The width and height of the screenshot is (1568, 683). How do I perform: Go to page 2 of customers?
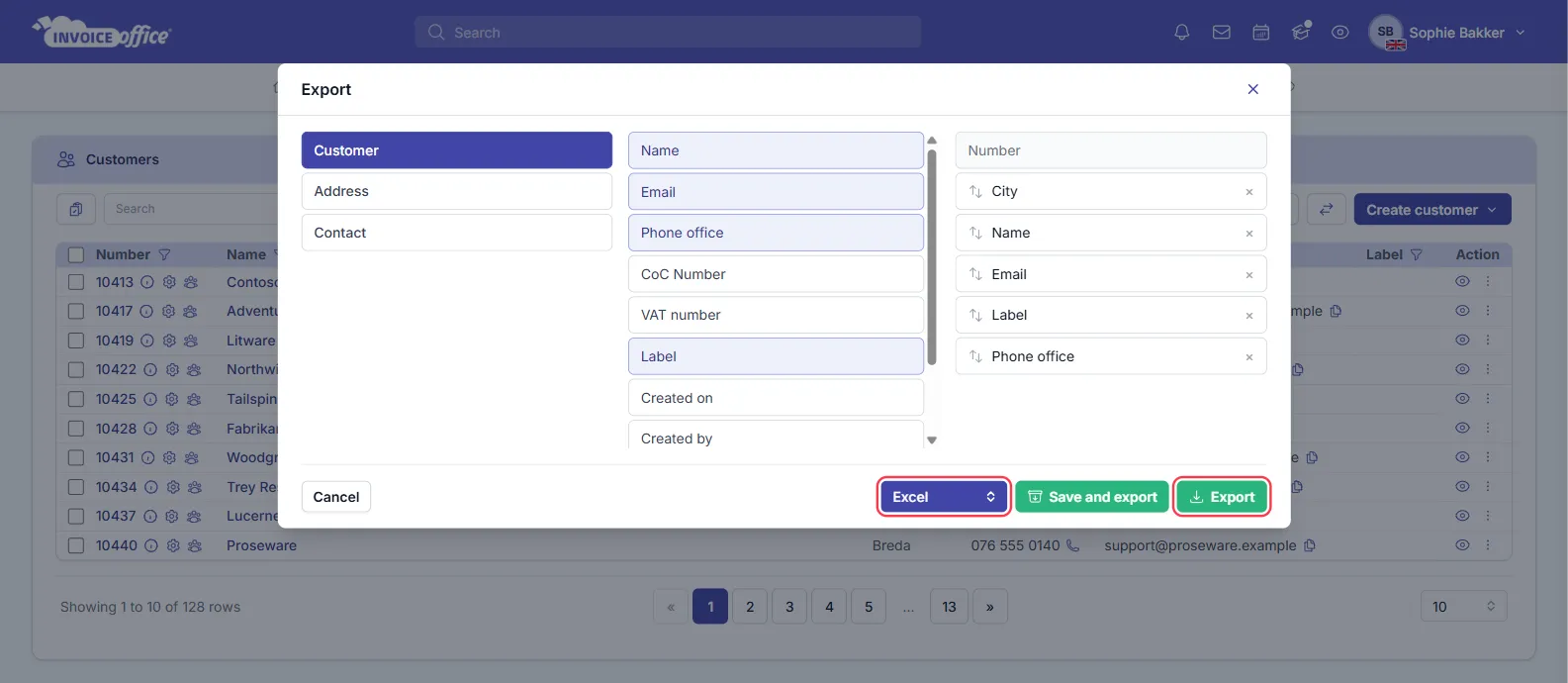(x=750, y=607)
